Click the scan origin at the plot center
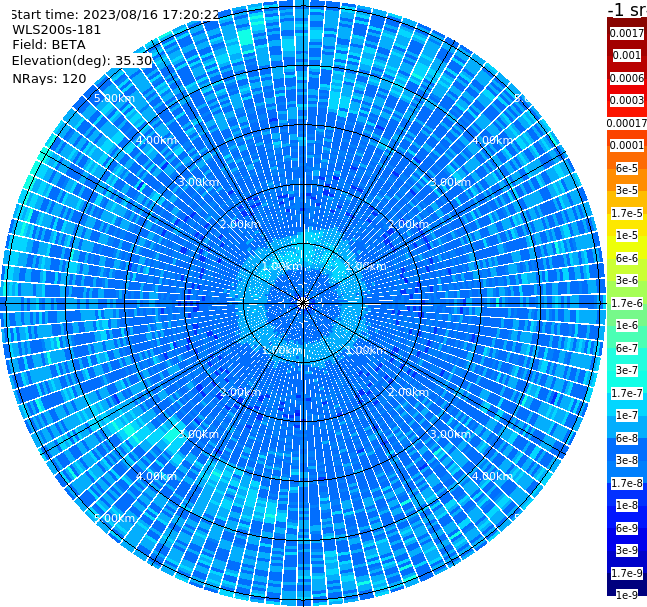This screenshot has width=647, height=607. (x=303, y=304)
